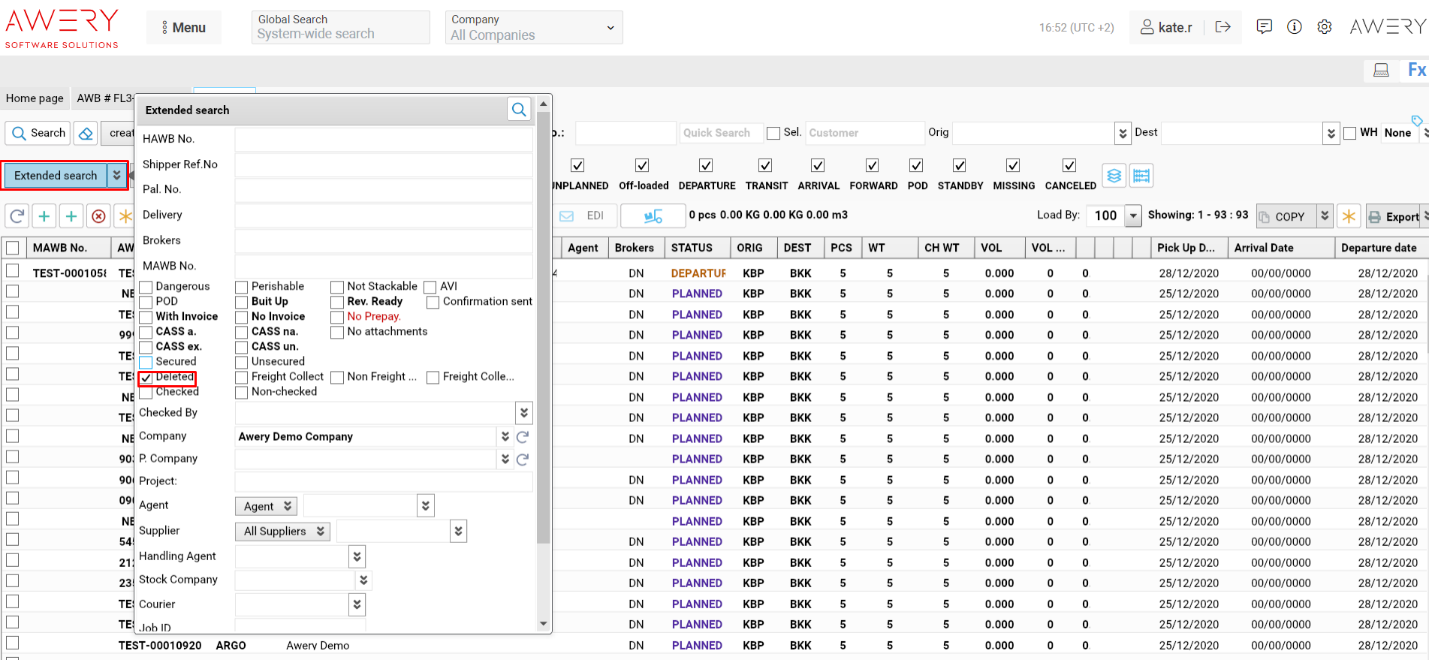The width and height of the screenshot is (1429, 660).
Task: Click the COPY button
Action: click(1289, 216)
